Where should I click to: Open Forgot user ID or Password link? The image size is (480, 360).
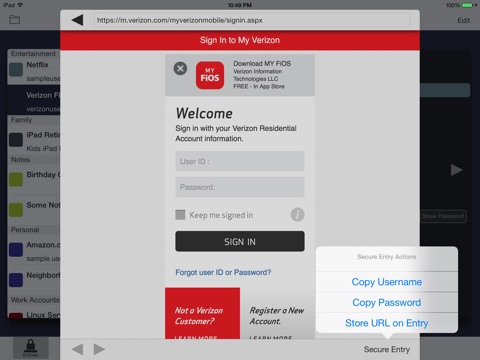click(x=223, y=272)
